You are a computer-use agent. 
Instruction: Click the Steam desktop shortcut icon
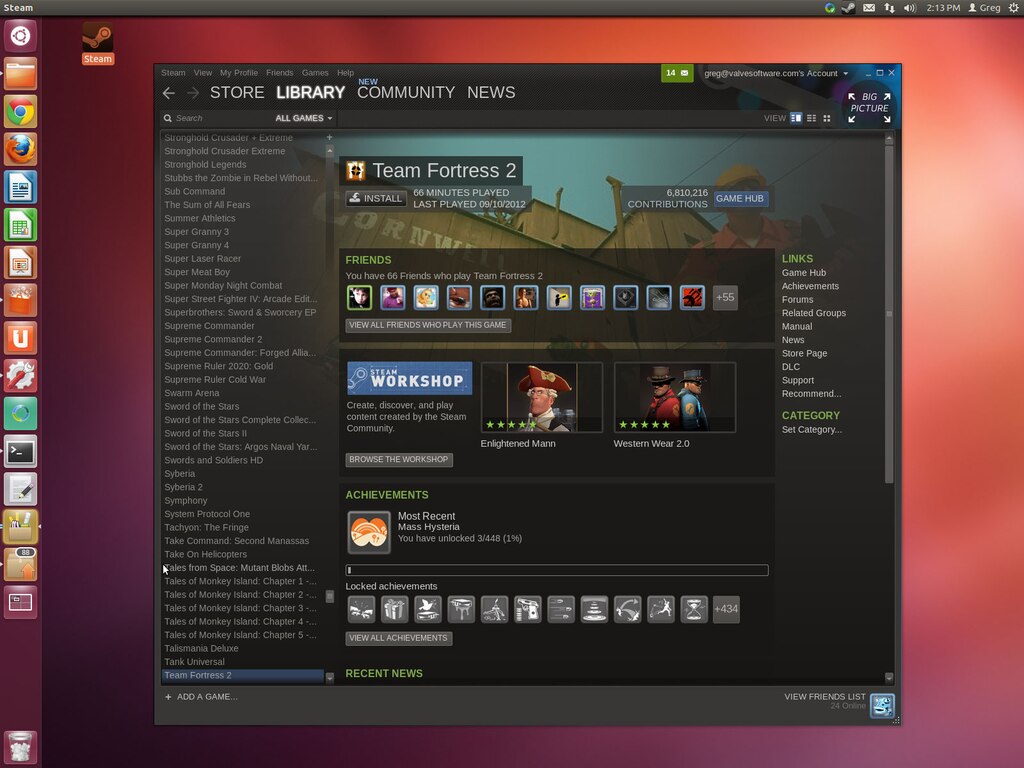97,38
